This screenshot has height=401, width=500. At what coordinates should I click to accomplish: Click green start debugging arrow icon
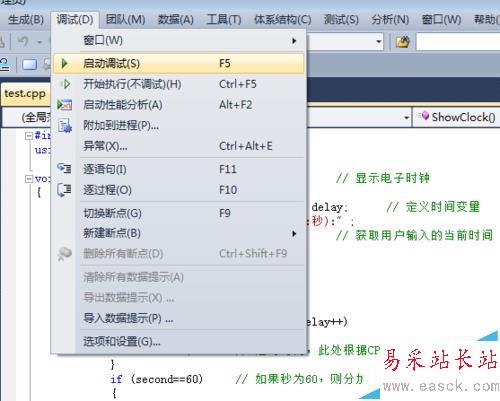click(65, 63)
